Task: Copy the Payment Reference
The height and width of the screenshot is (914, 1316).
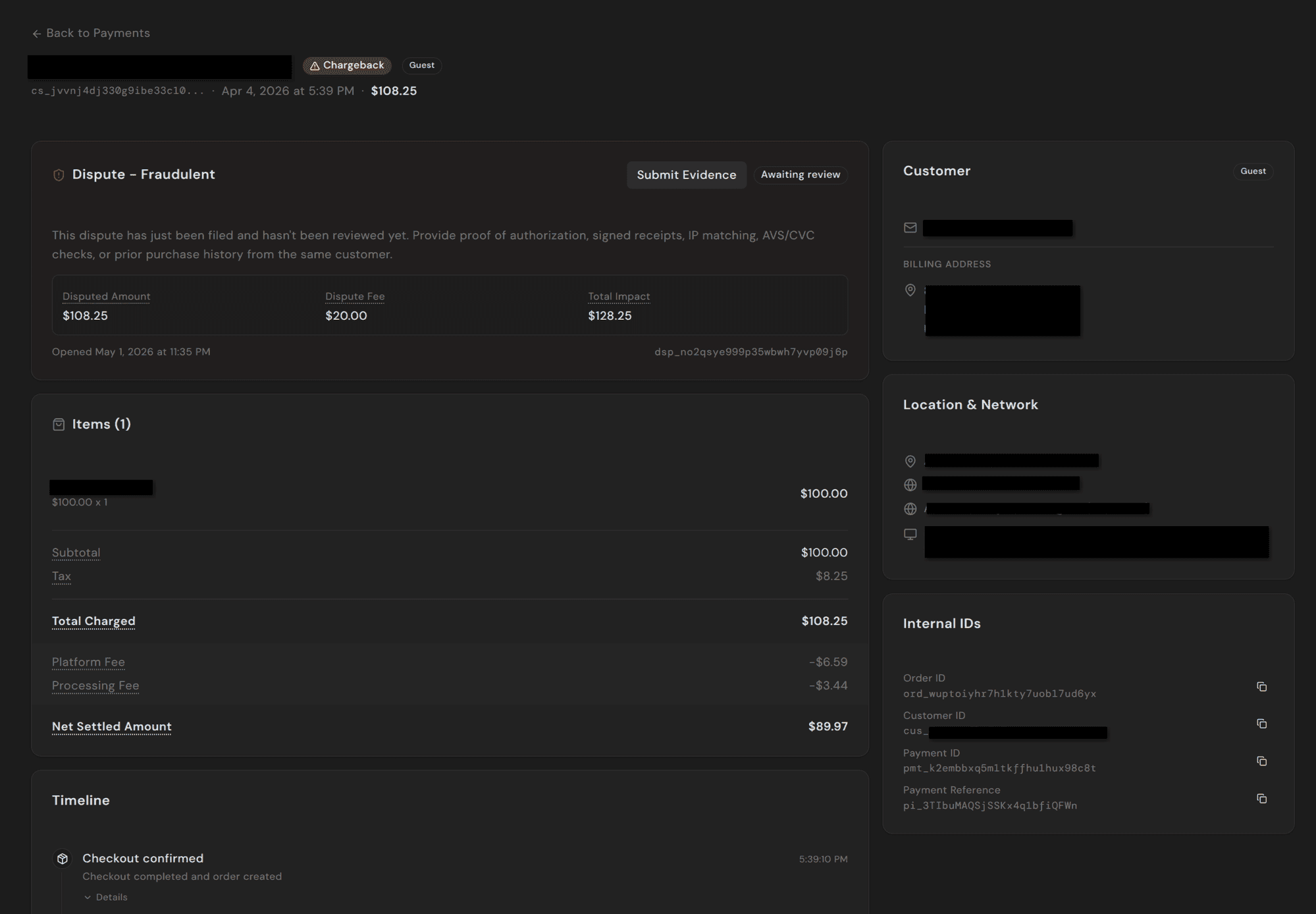Action: pyautogui.click(x=1261, y=799)
